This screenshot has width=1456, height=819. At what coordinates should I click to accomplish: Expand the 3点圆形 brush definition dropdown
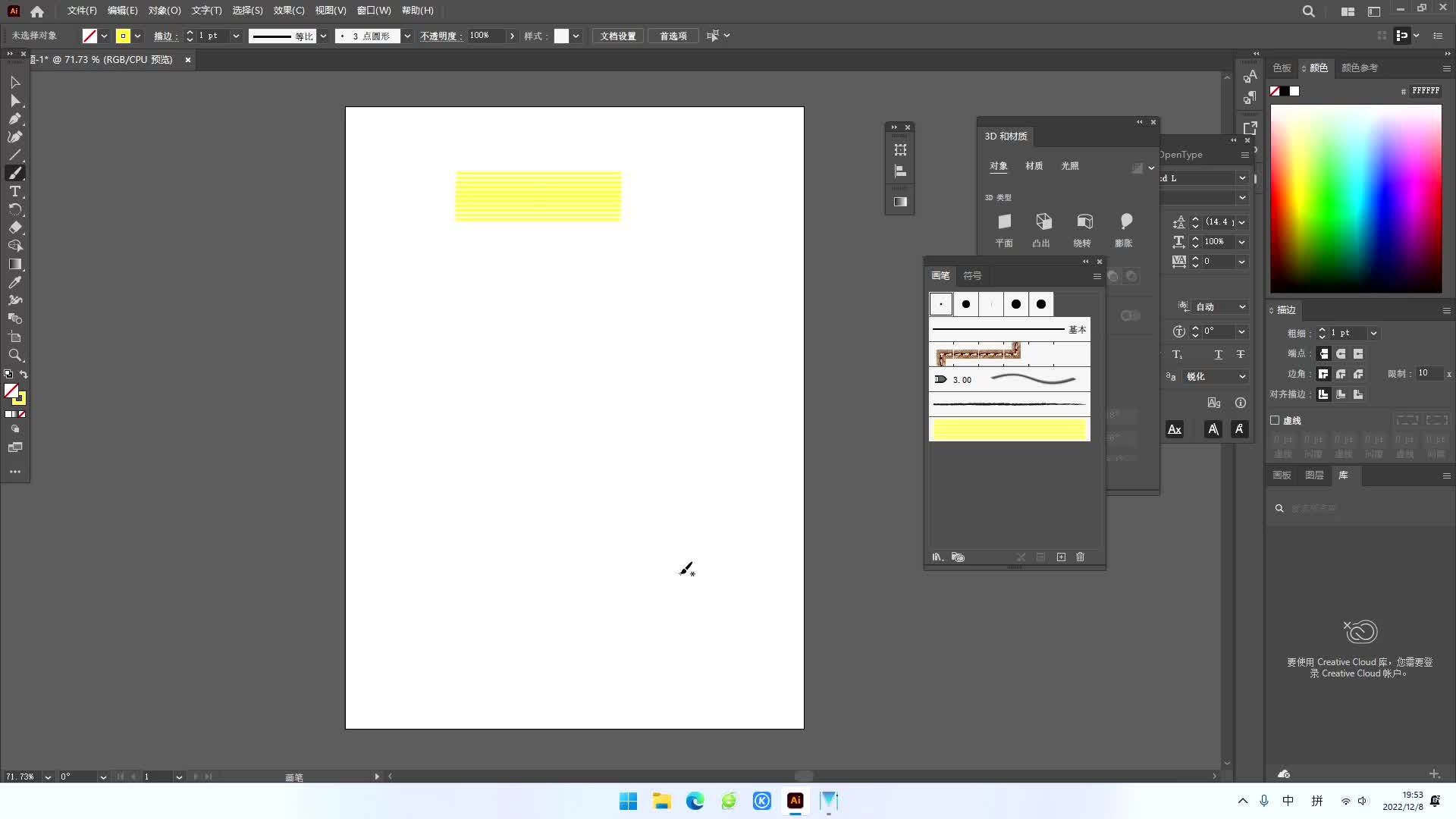[407, 36]
